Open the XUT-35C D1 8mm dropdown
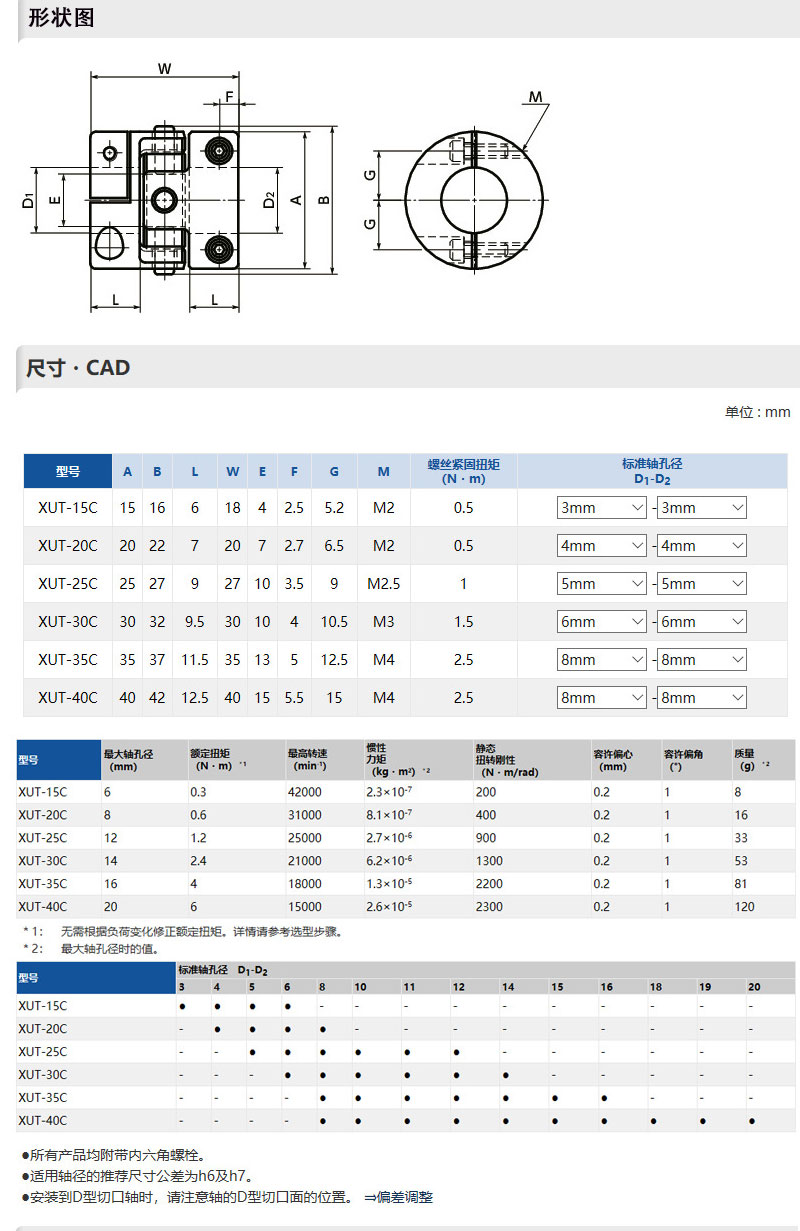Screen dimensions: 800x1231 tap(602, 660)
